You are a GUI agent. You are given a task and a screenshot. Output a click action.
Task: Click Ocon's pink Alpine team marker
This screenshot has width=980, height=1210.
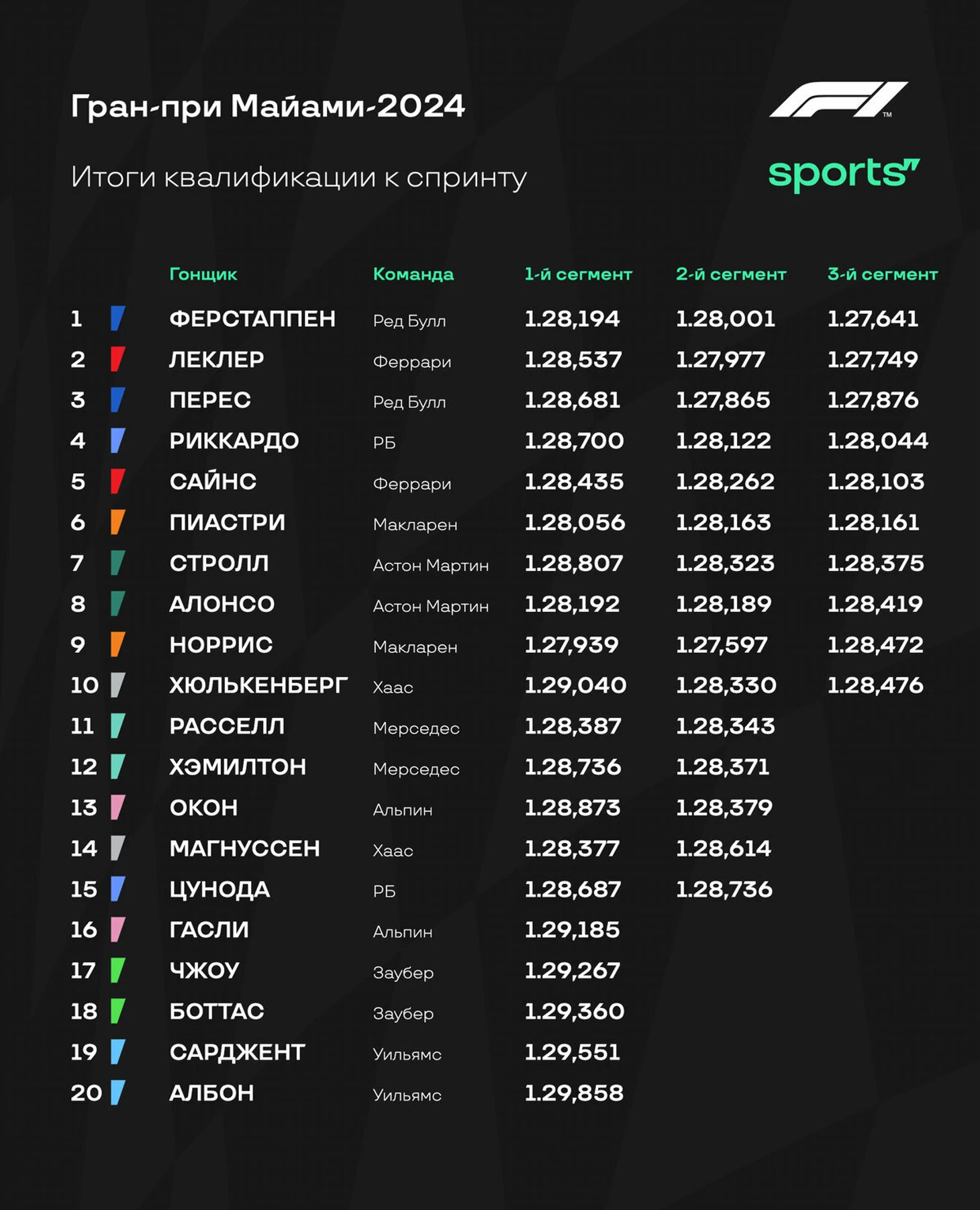pyautogui.click(x=118, y=807)
